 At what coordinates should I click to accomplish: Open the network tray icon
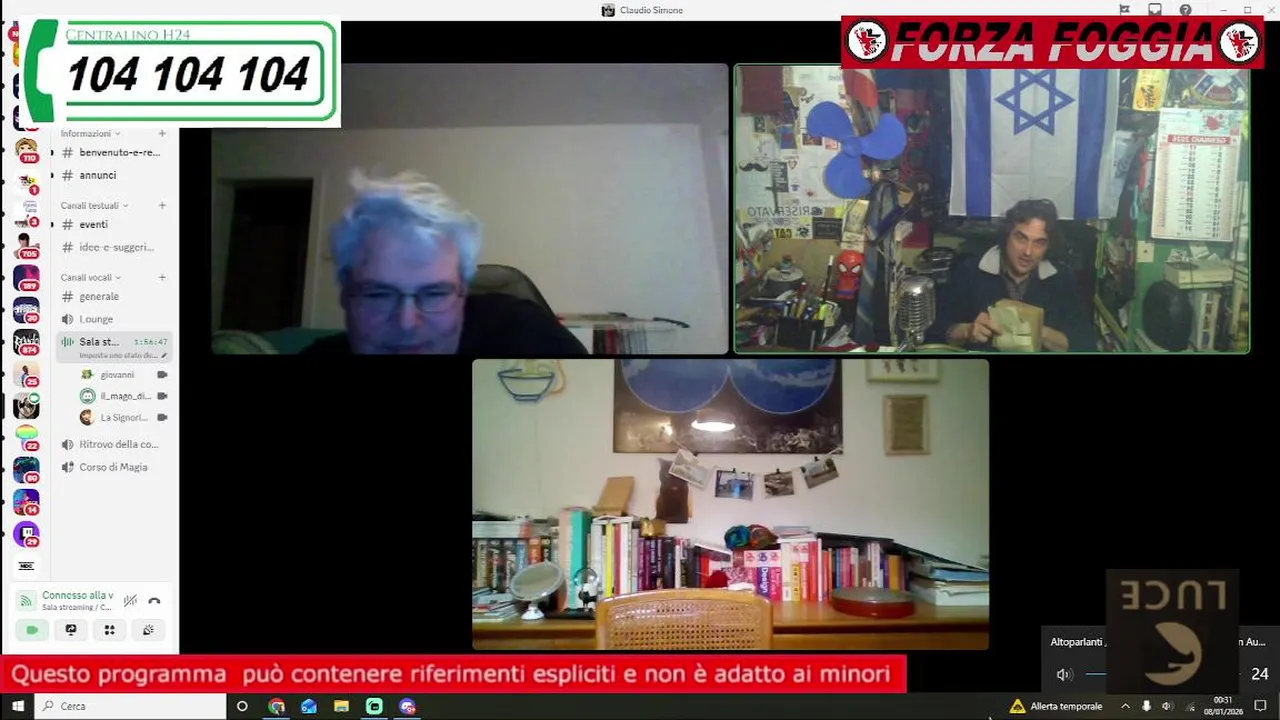click(1190, 706)
